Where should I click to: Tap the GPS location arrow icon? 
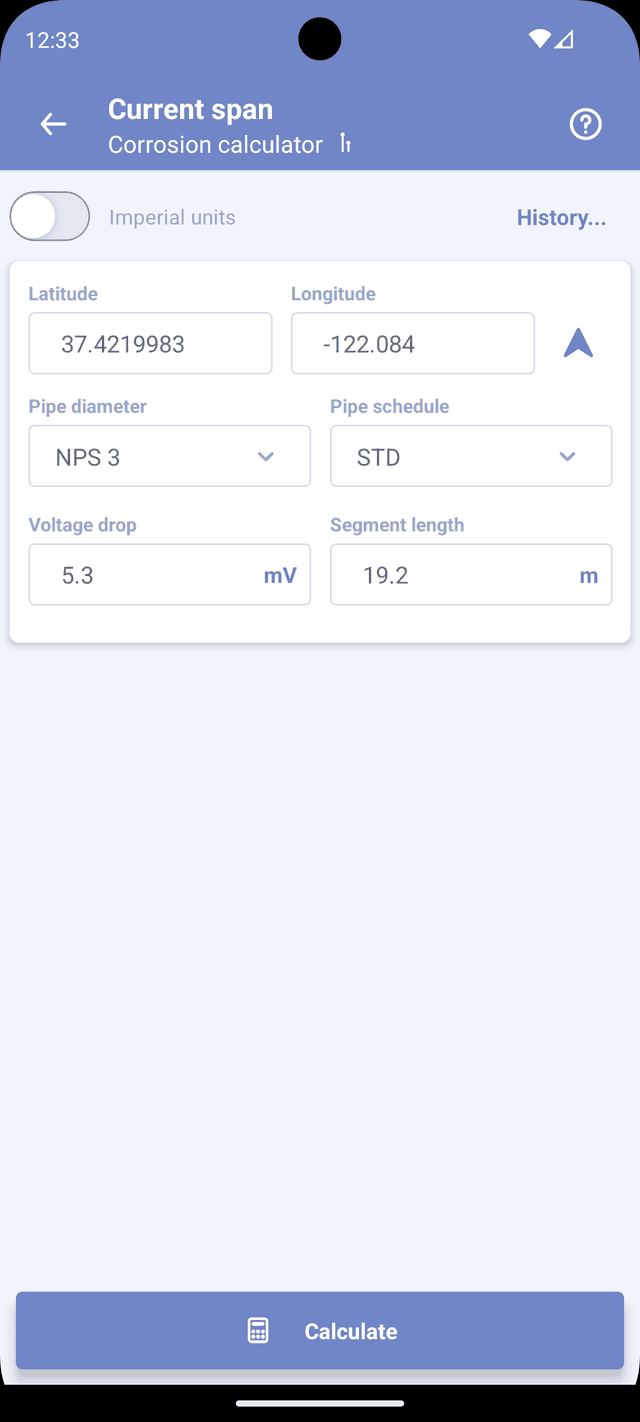(x=578, y=343)
